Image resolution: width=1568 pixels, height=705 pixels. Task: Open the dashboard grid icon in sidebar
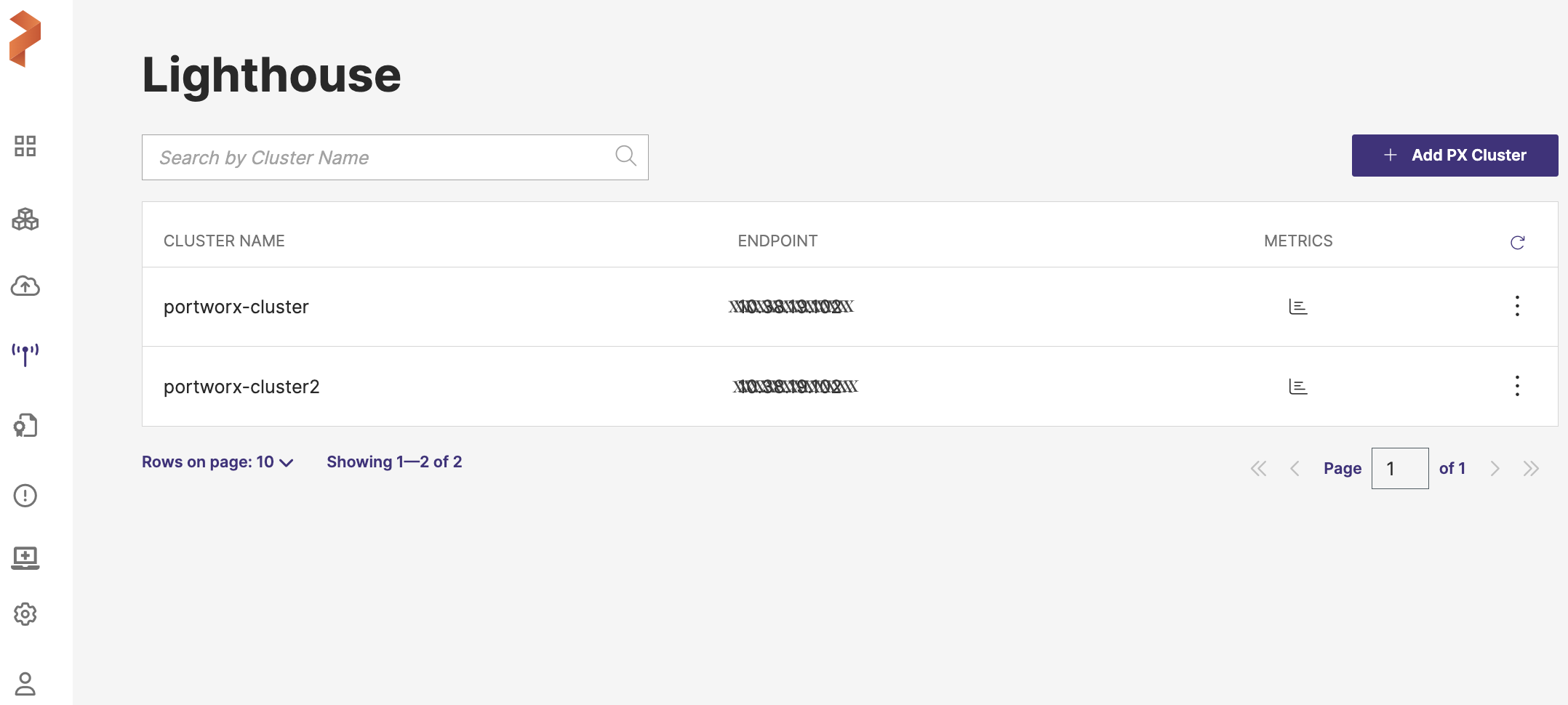click(x=25, y=146)
